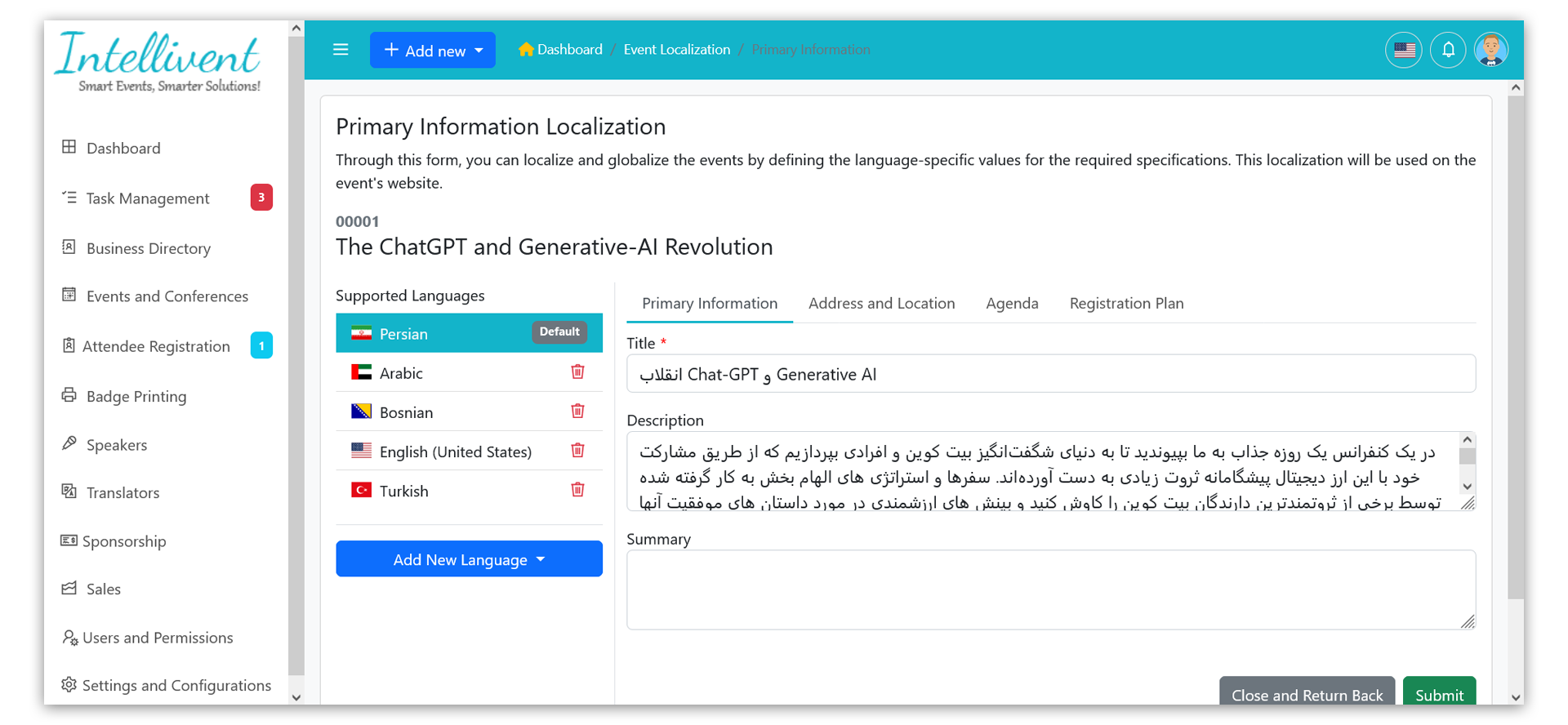This screenshot has width=1568, height=725.
Task: Delete the Bosnian language
Action: (577, 411)
